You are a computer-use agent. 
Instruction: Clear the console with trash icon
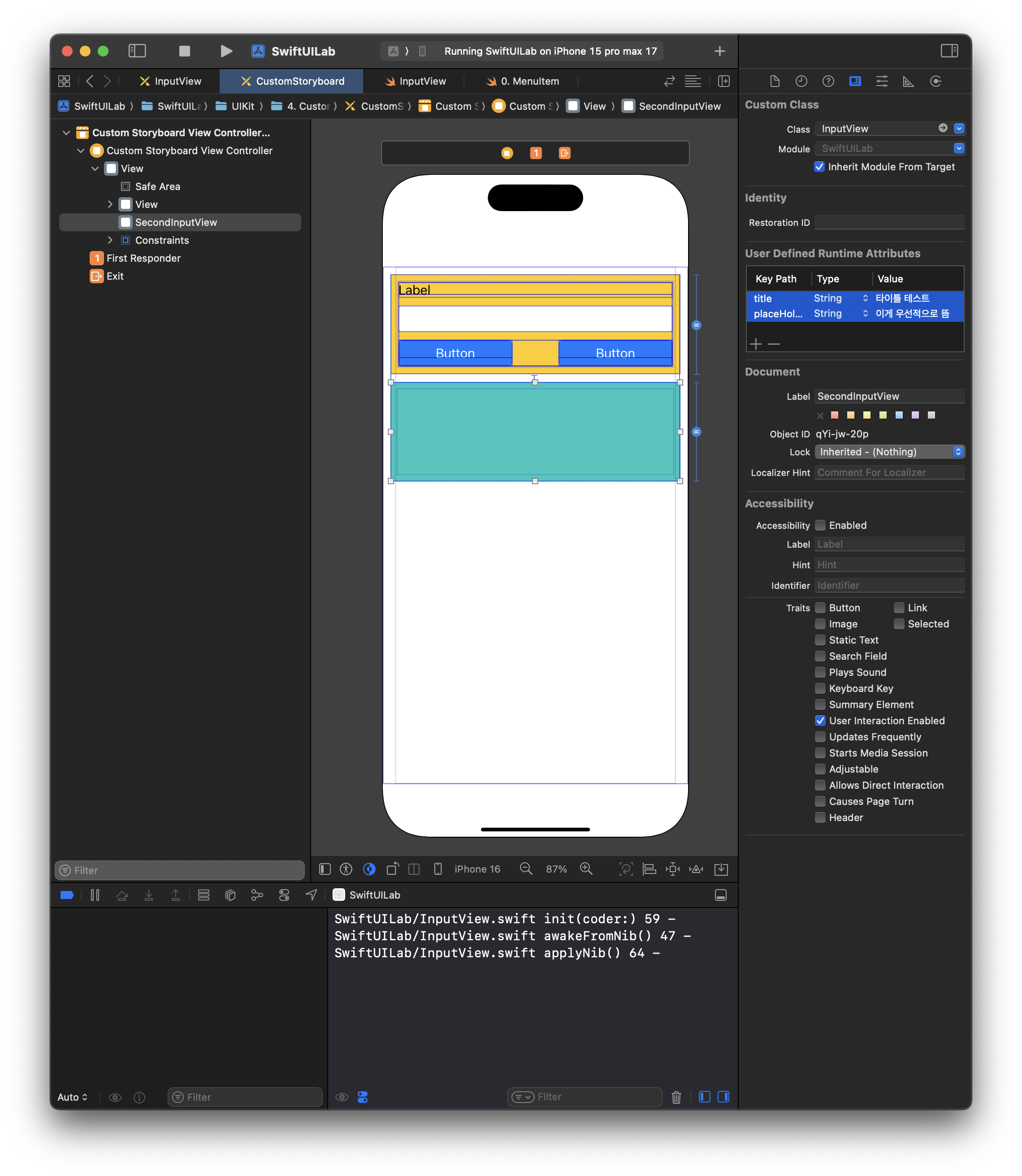tap(676, 1097)
